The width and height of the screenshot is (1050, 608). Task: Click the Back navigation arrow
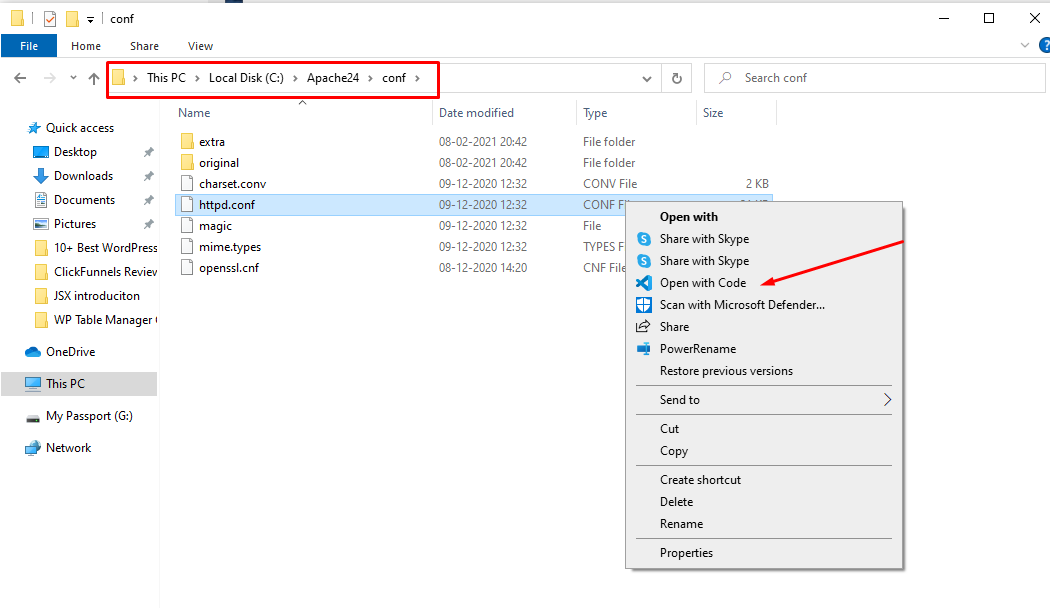(x=20, y=78)
